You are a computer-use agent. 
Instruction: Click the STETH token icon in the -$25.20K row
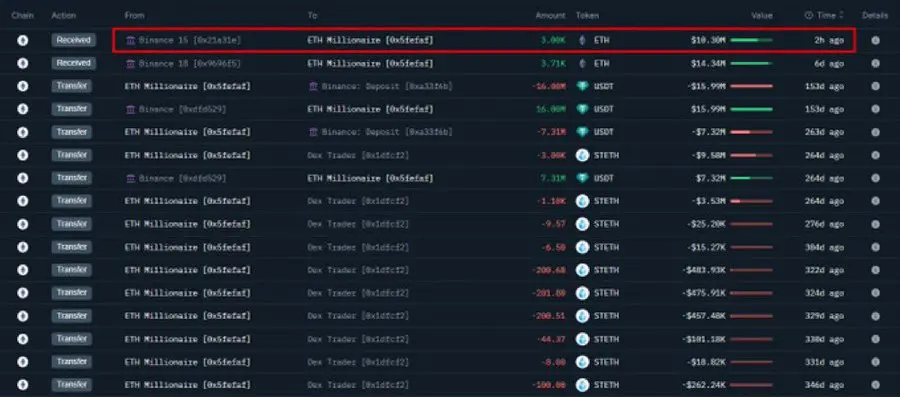[583, 224]
